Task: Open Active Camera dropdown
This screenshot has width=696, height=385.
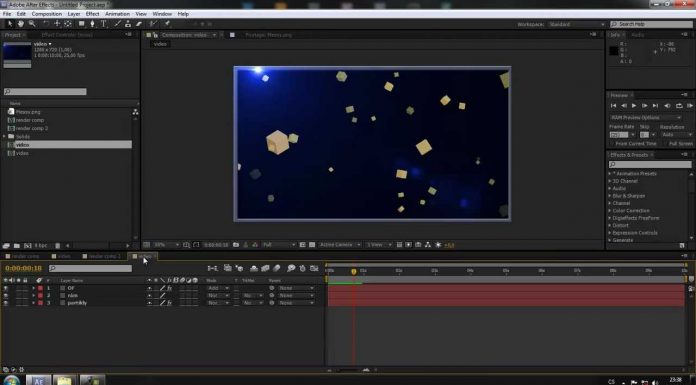Action: [x=340, y=245]
